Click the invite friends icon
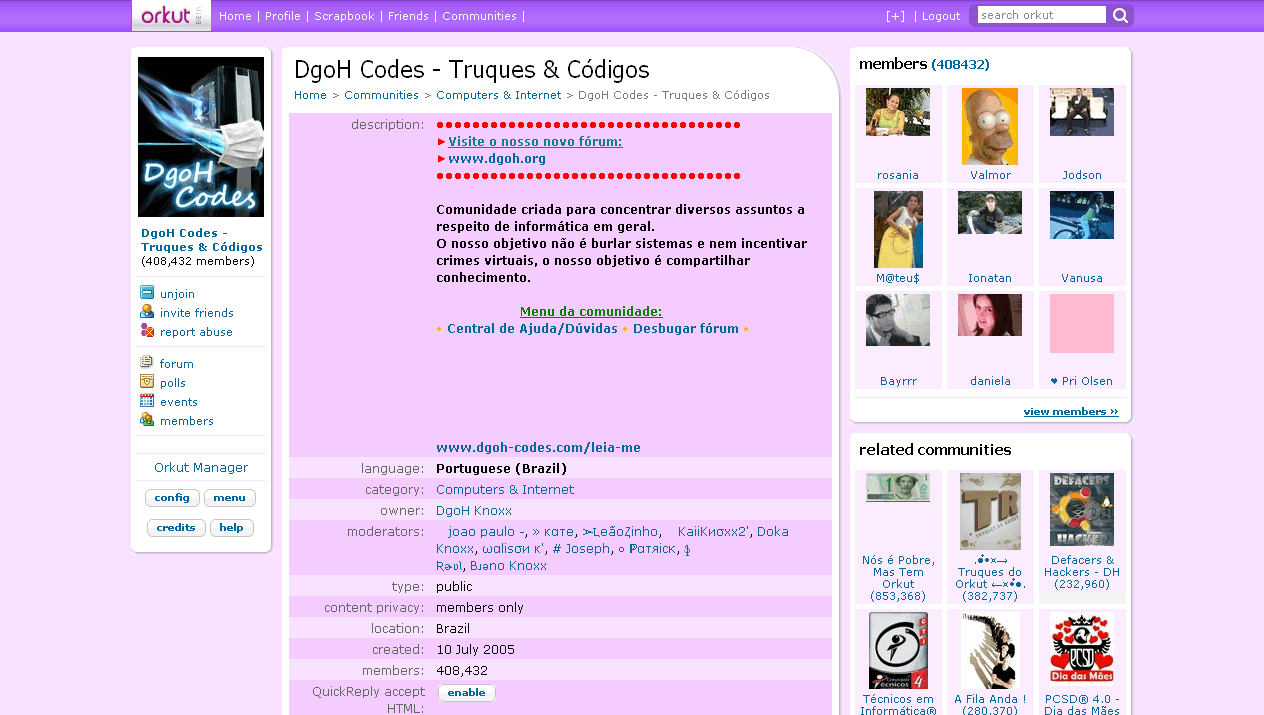This screenshot has width=1264, height=715. click(x=147, y=312)
